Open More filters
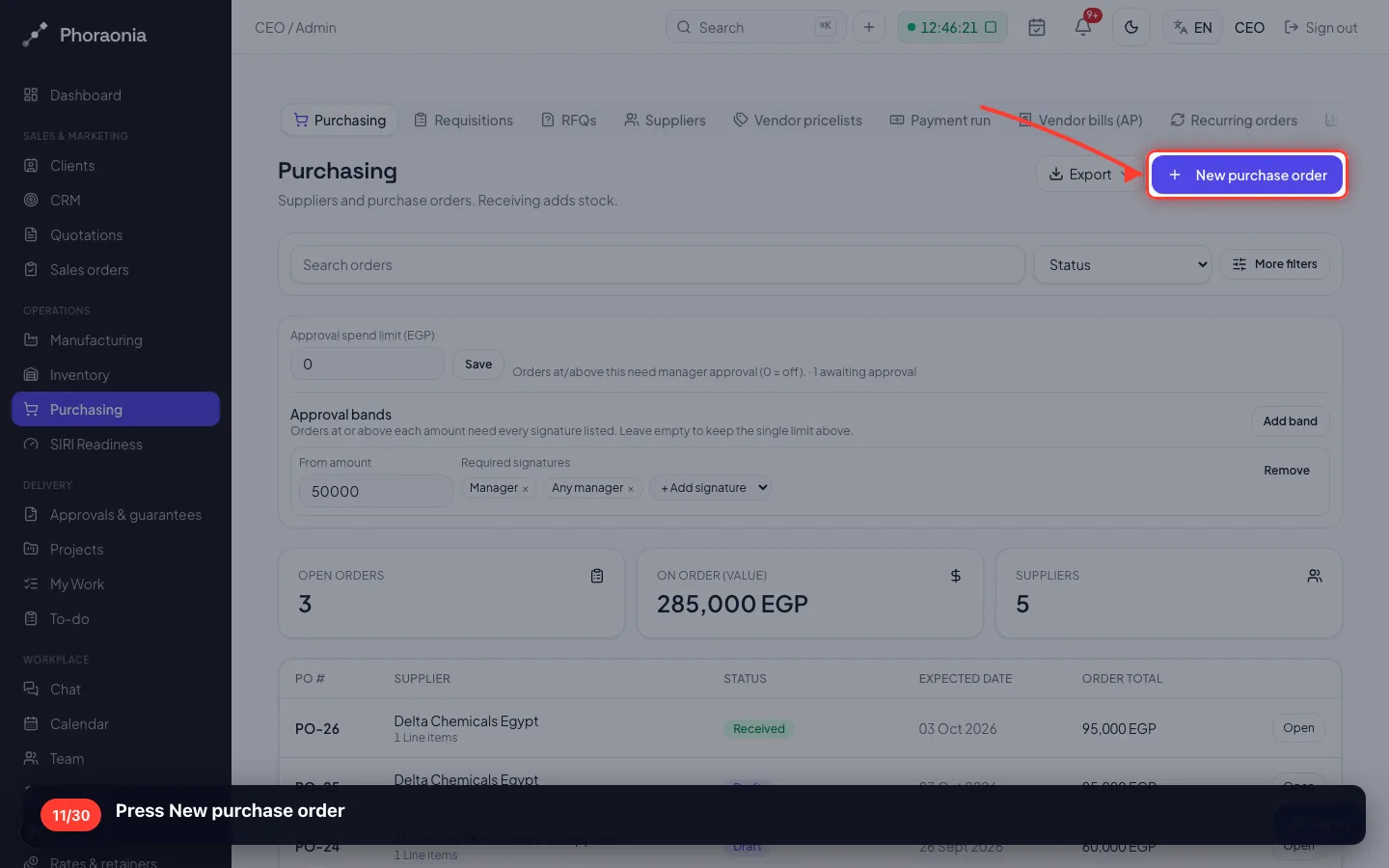The image size is (1389, 868). click(1274, 264)
